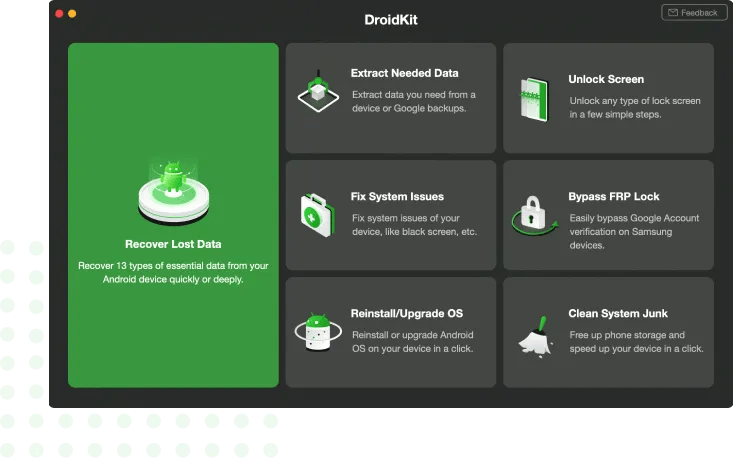Viewport: 733px width, 458px height.
Task: Open the Bypass FRP Lock title
Action: click(613, 196)
